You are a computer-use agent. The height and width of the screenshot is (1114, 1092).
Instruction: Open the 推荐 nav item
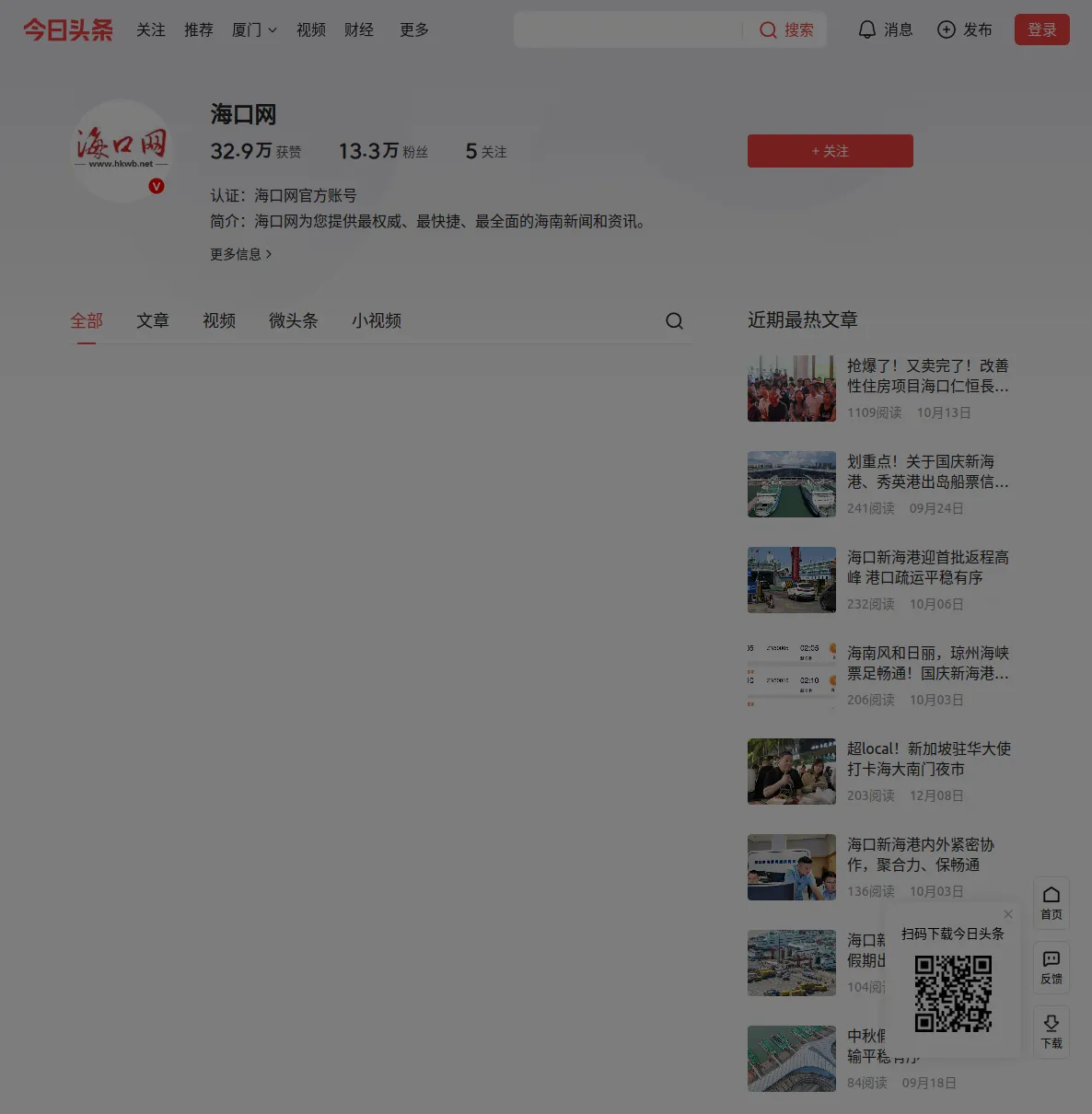[199, 30]
